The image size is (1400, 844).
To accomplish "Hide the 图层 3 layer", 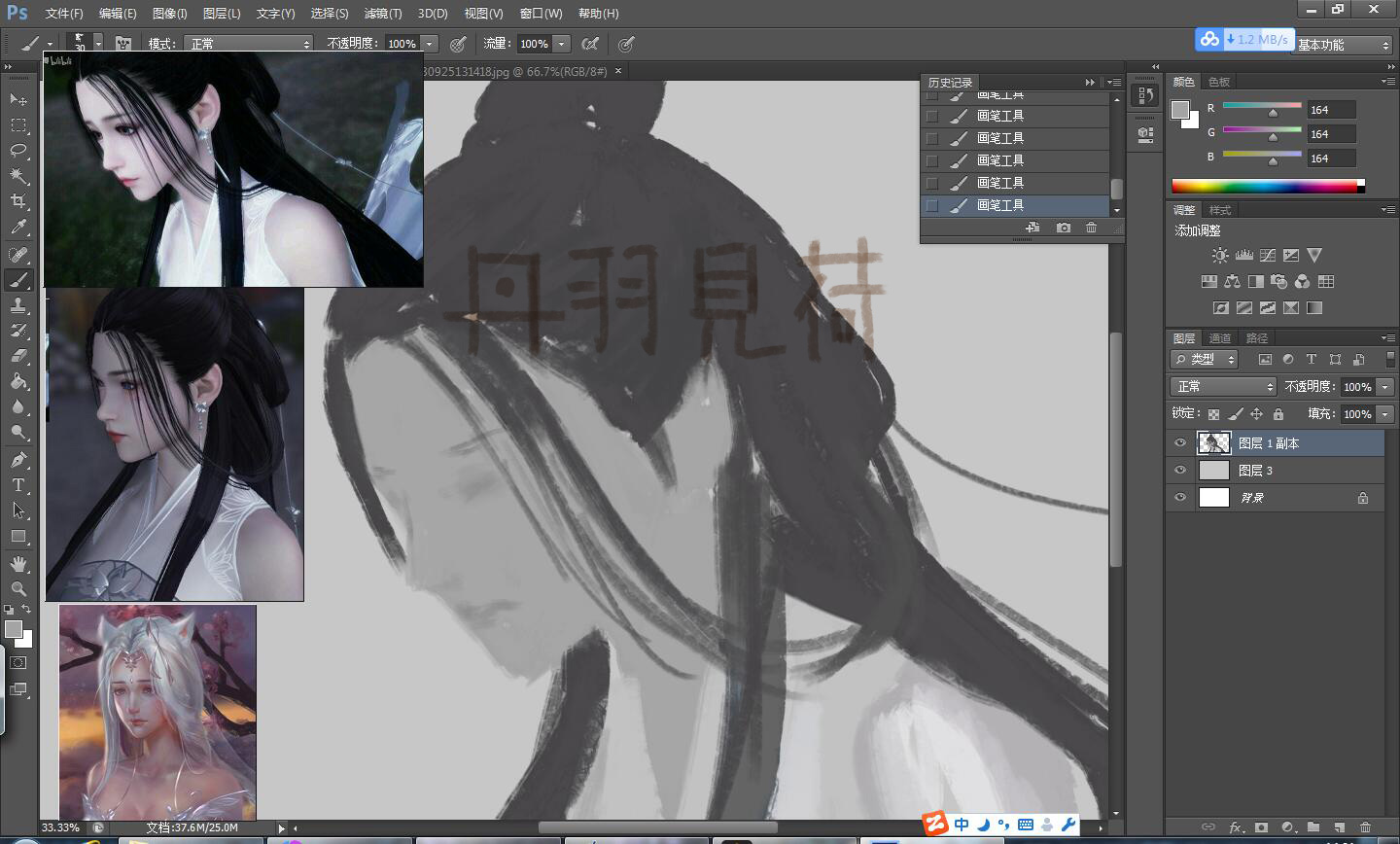I will tap(1180, 471).
